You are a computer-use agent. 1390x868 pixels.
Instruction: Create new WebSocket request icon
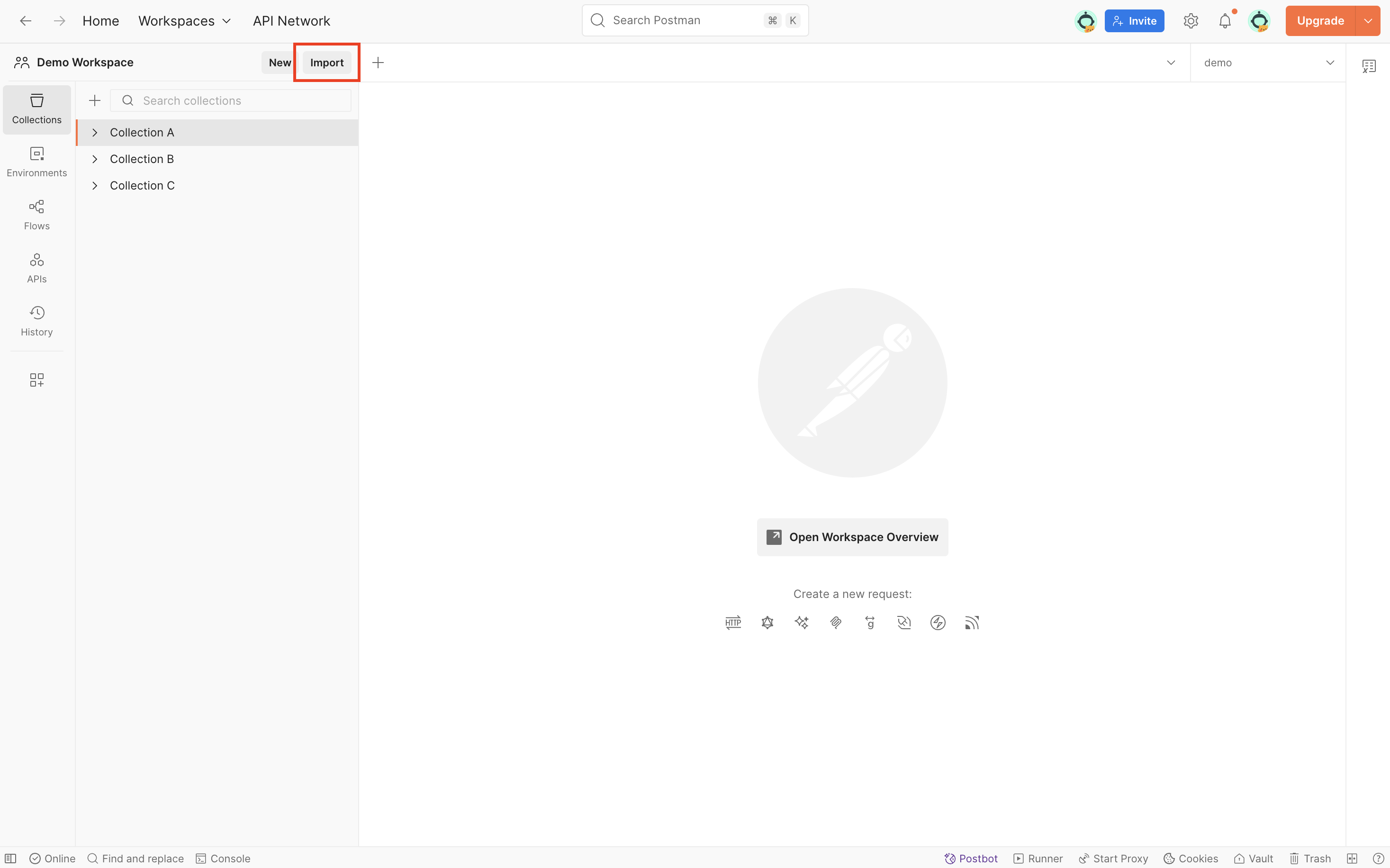pyautogui.click(x=904, y=622)
